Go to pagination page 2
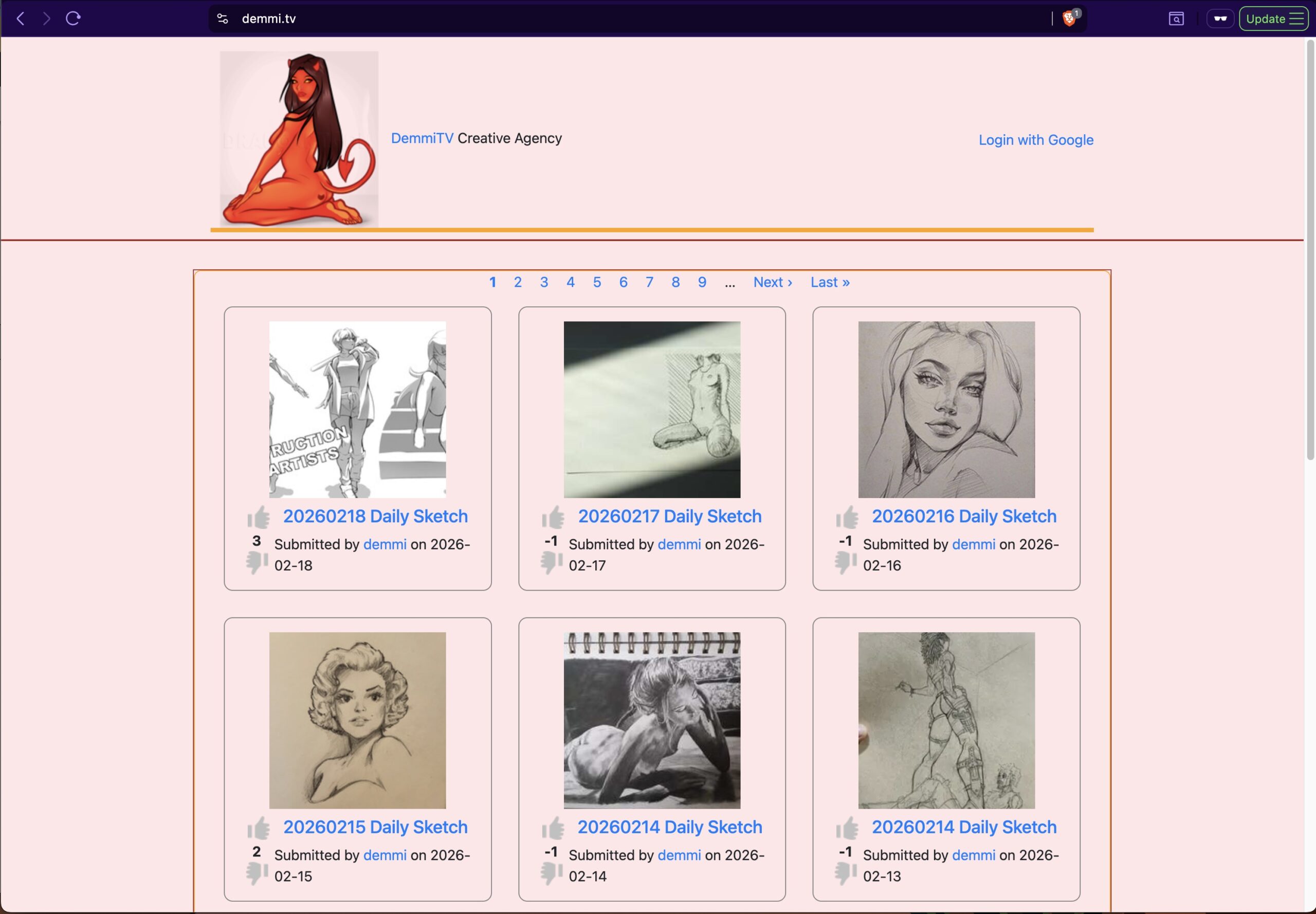Screen dimensions: 1316x914 (x=518, y=282)
